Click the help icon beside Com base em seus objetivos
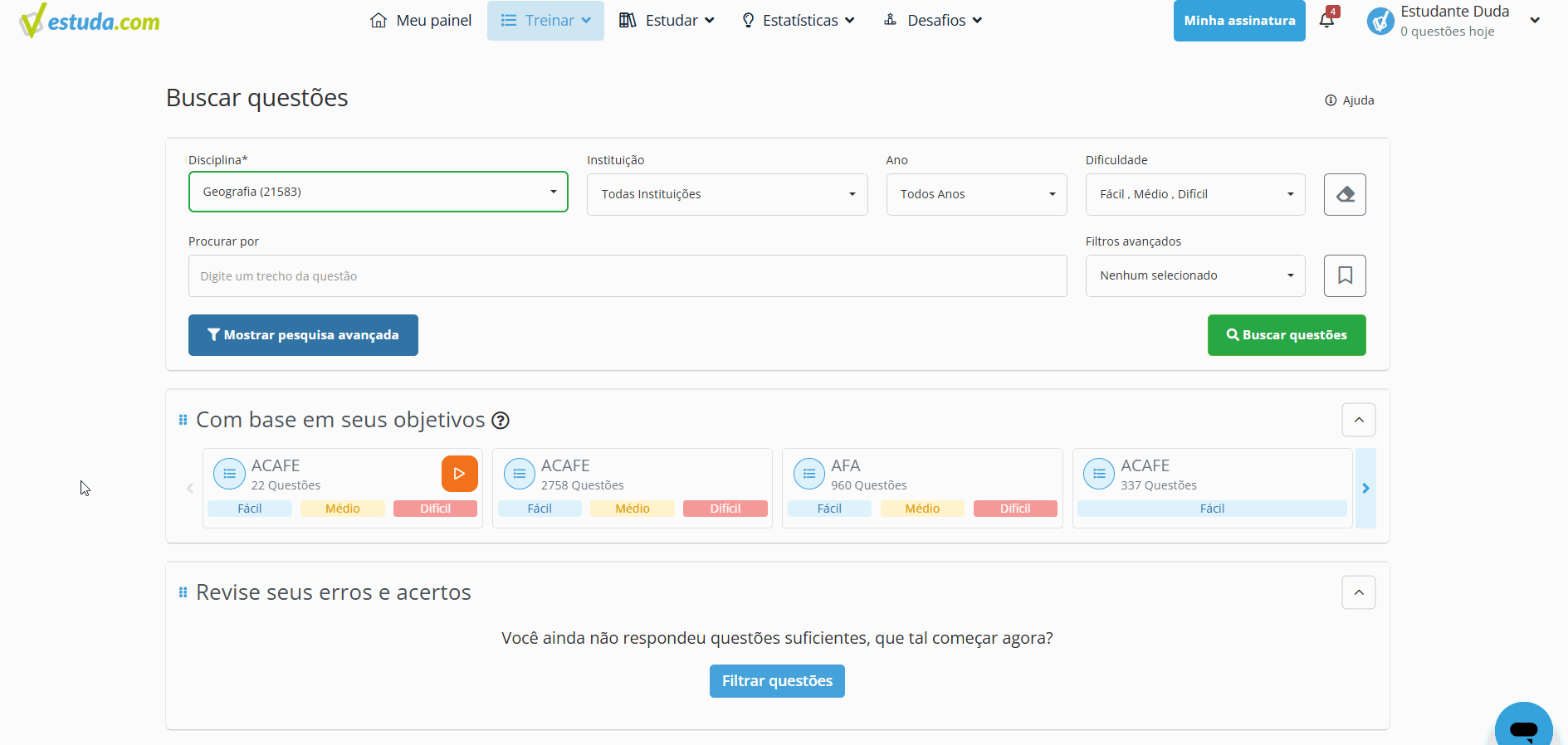Viewport: 1568px width, 745px height. pyautogui.click(x=501, y=421)
